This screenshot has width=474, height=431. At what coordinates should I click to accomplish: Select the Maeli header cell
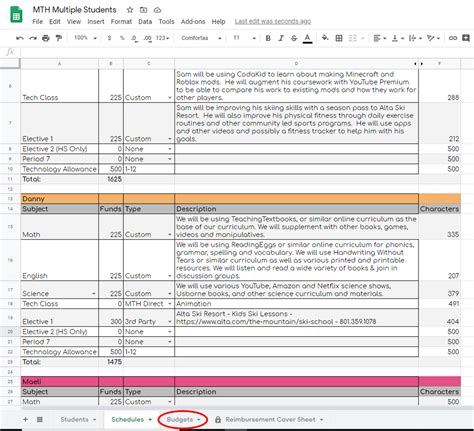pyautogui.click(x=59, y=382)
